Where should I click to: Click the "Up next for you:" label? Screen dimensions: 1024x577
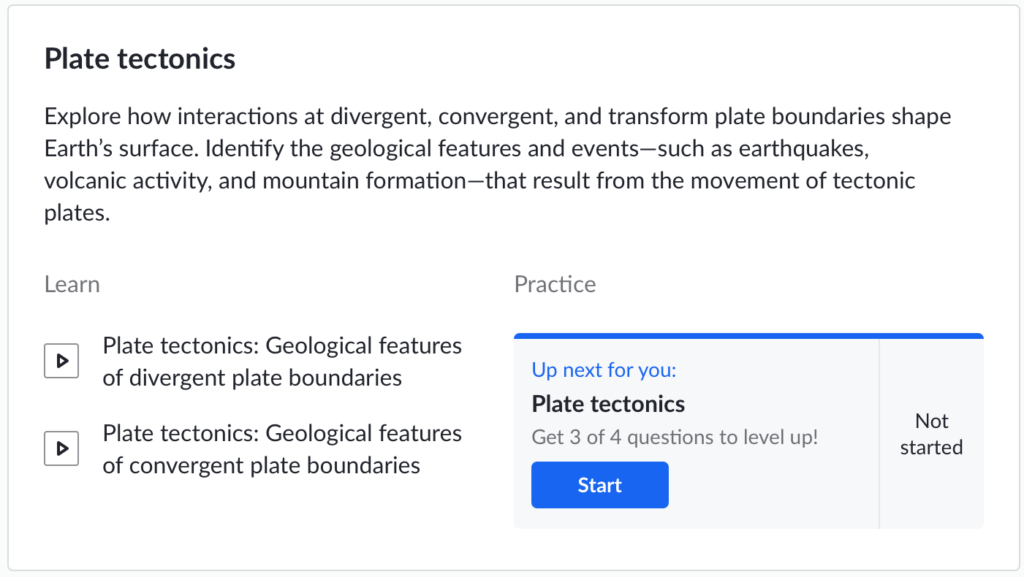[604, 370]
